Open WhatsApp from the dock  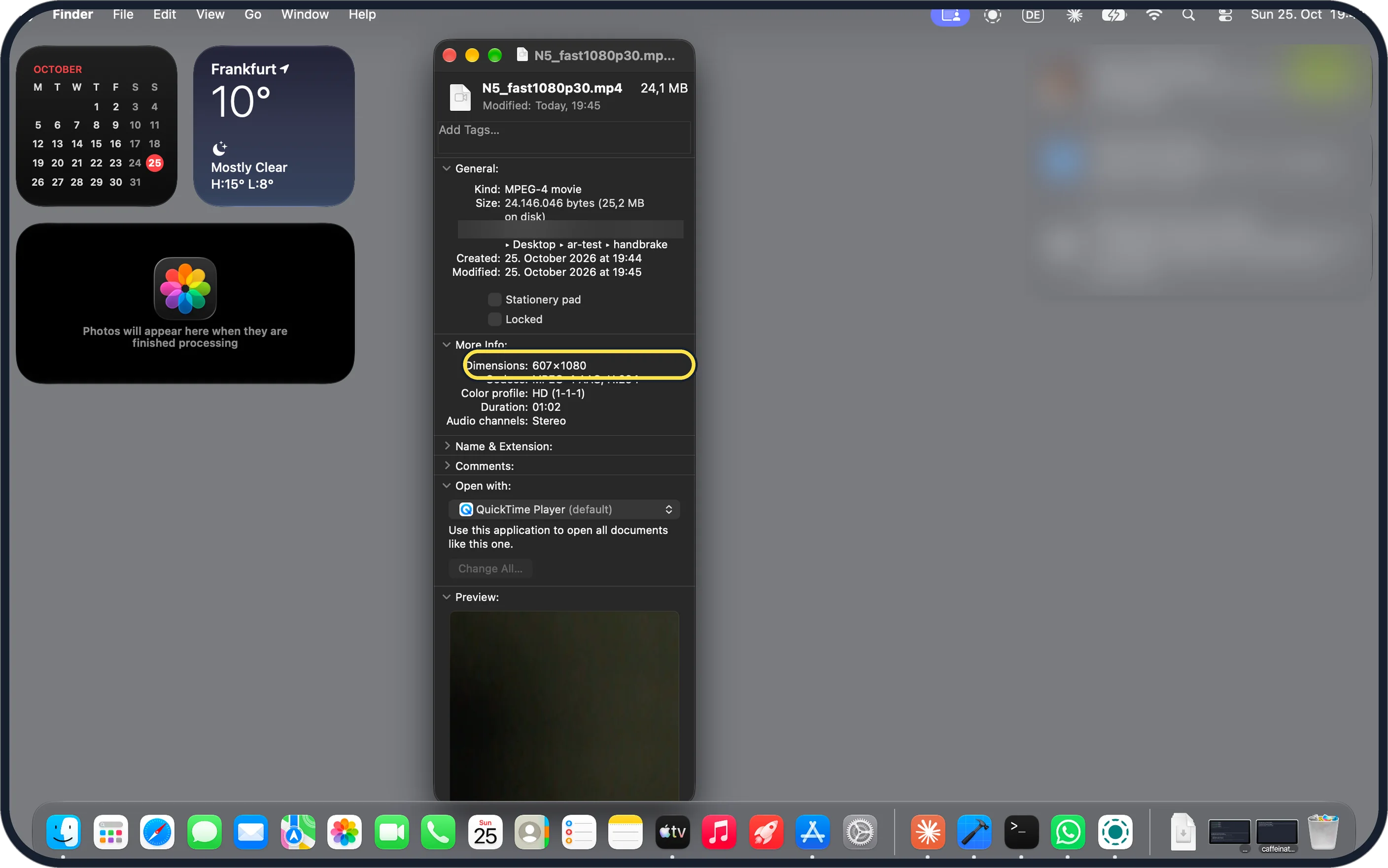click(1068, 832)
